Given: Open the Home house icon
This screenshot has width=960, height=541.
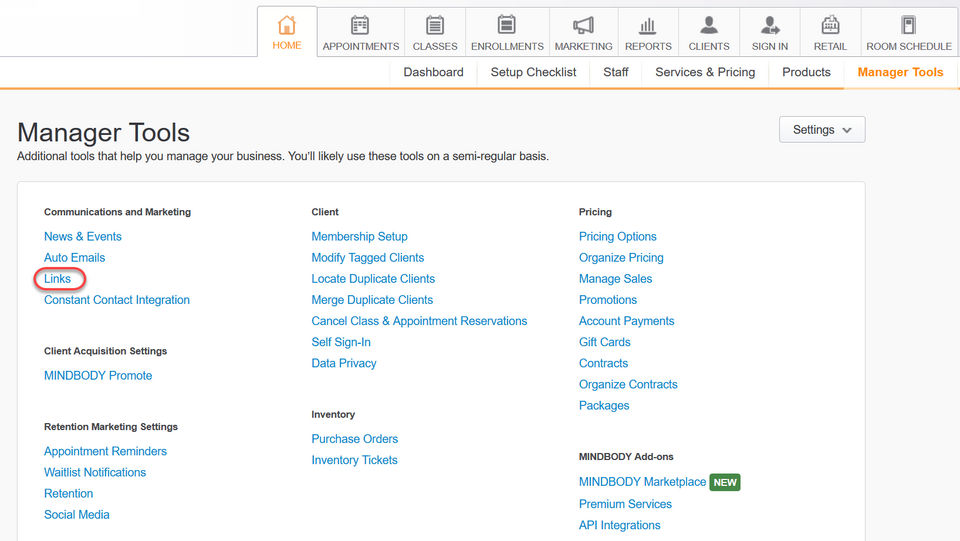Looking at the screenshot, I should coord(287,26).
